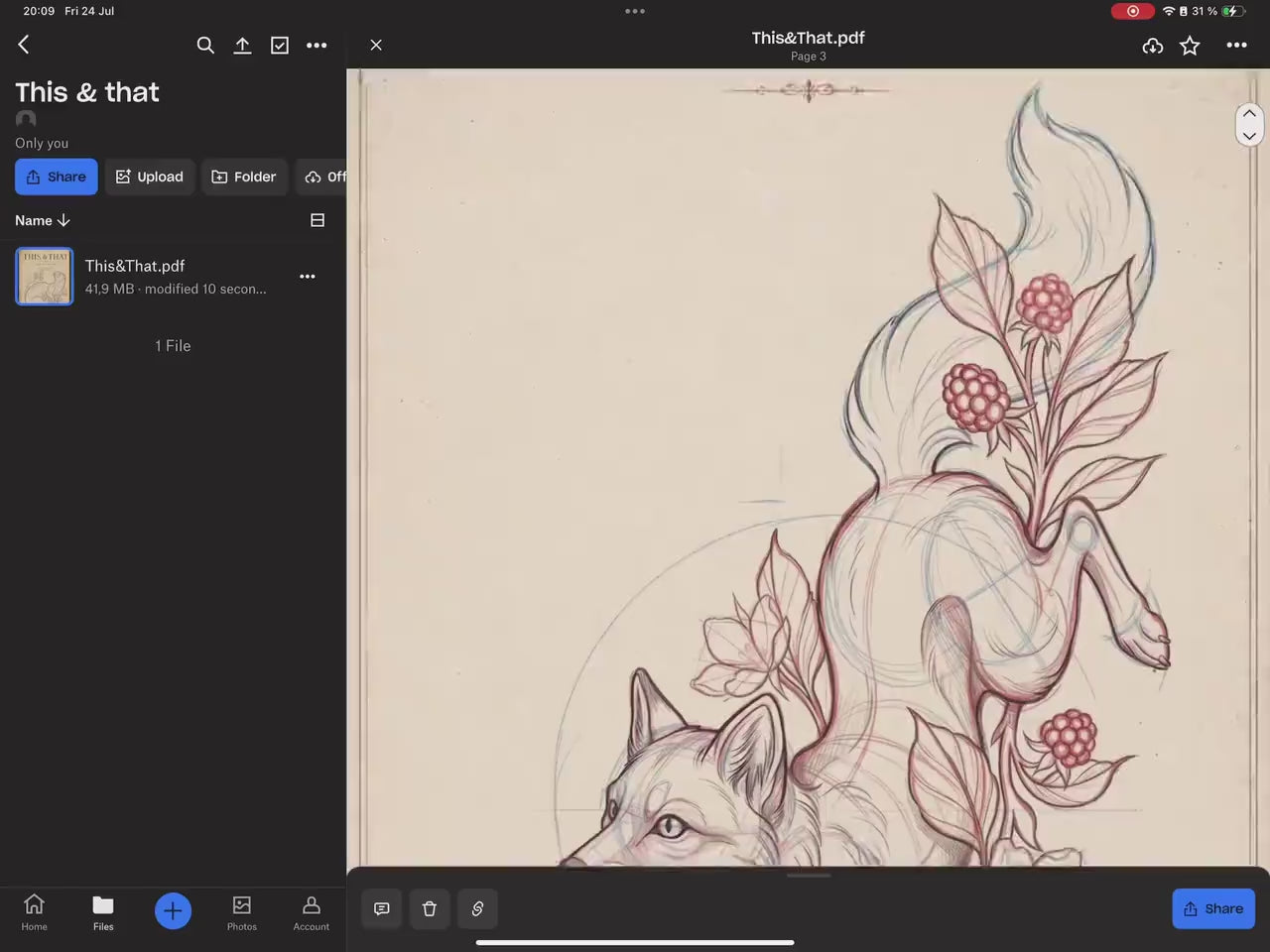Click Share button in bottom toolbar
This screenshot has width=1270, height=952.
tap(1213, 908)
